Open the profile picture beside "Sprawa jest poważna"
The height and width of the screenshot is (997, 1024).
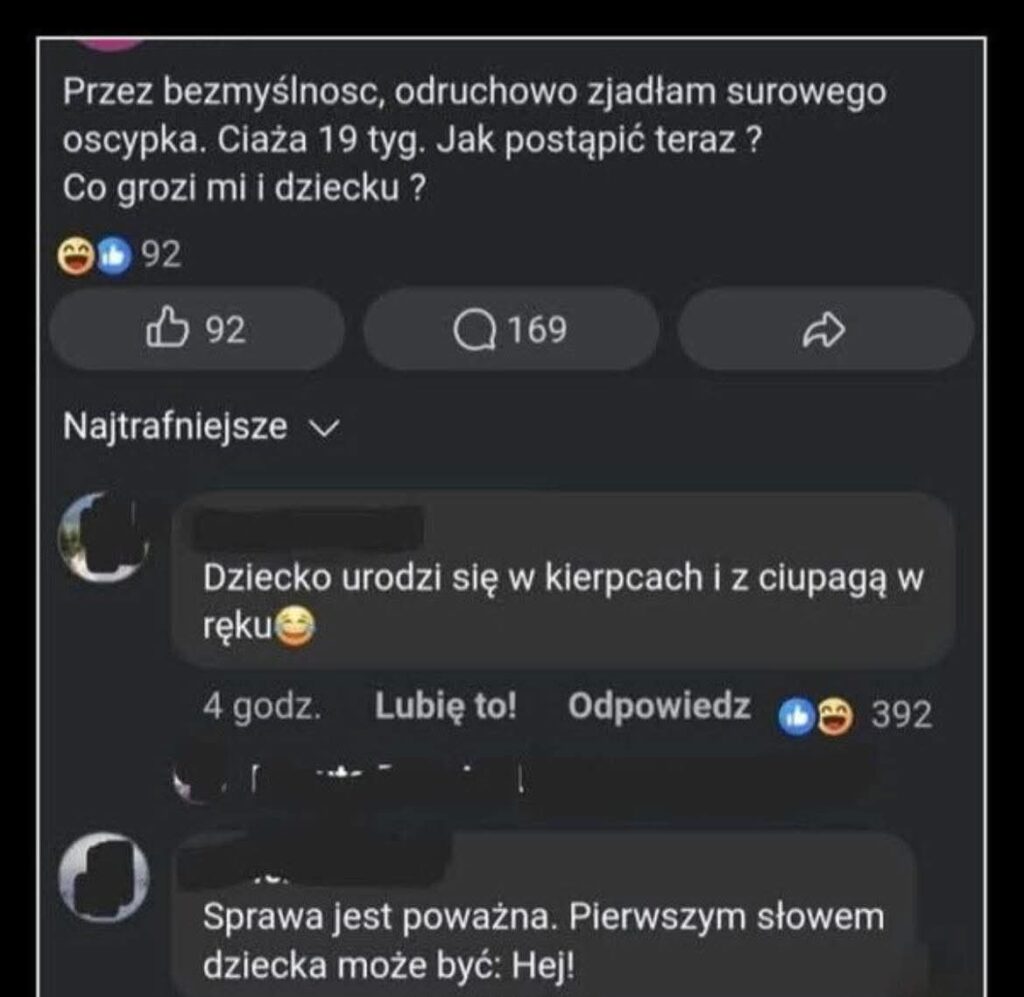[104, 878]
